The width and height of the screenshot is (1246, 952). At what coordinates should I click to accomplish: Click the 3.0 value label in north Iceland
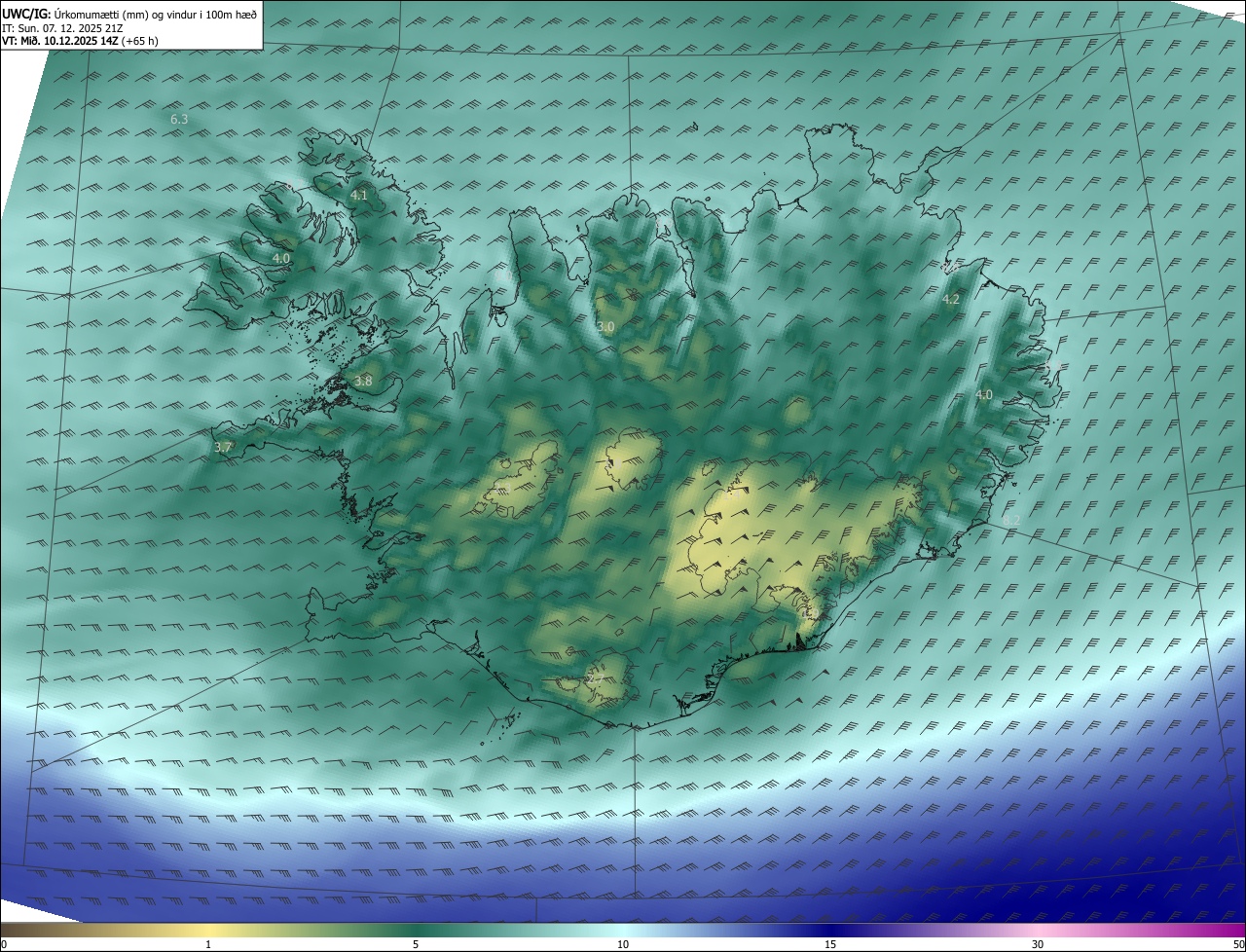[x=605, y=327]
